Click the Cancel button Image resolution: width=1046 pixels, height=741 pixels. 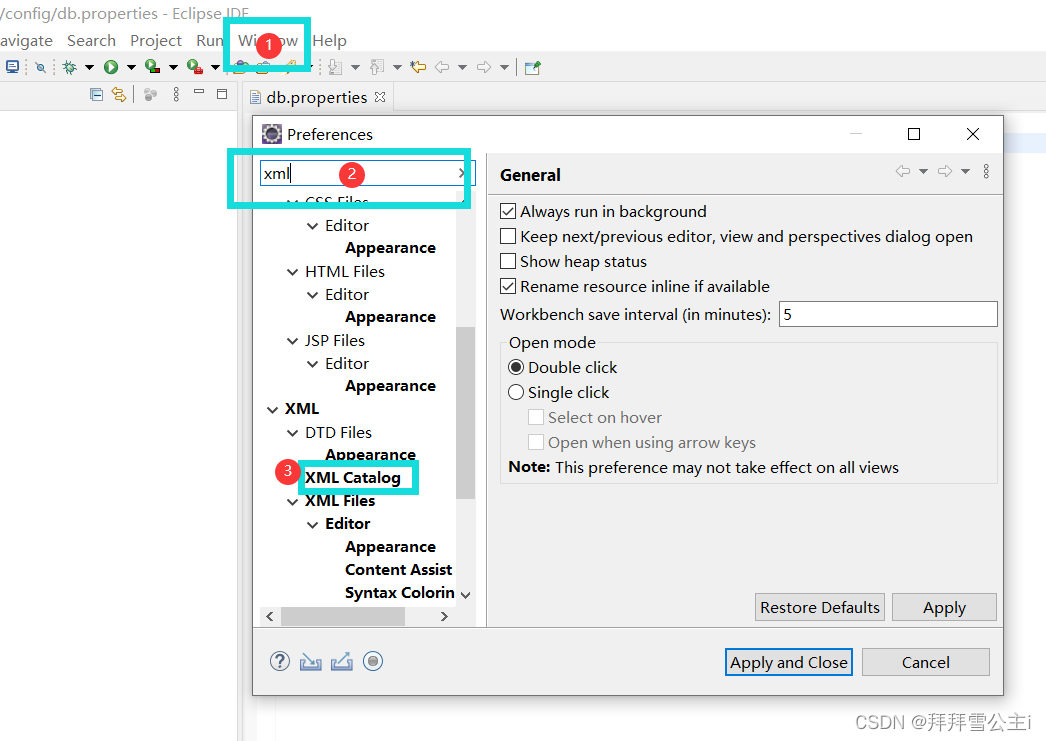[x=925, y=662]
